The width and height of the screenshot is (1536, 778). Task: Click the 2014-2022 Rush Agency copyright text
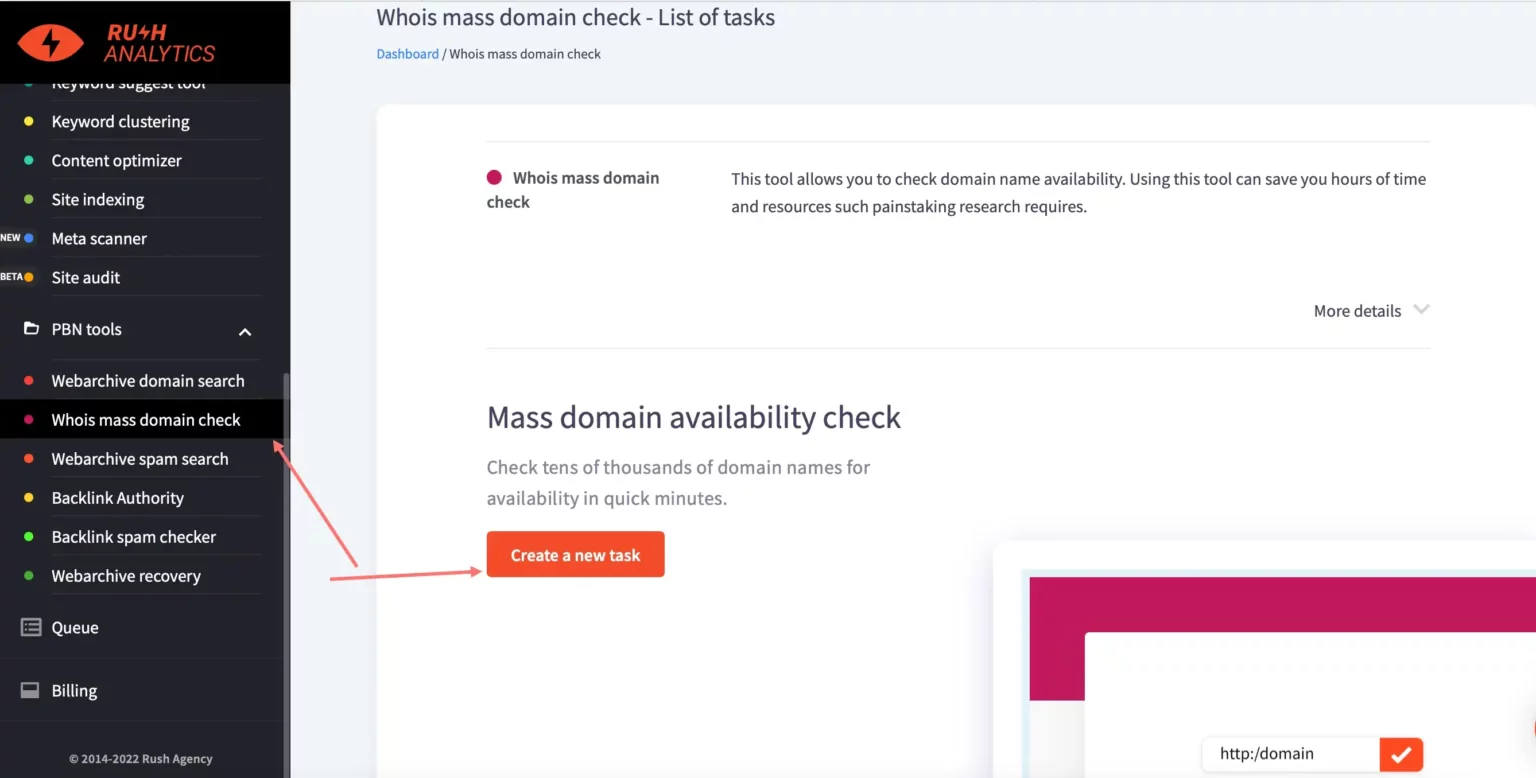point(141,758)
